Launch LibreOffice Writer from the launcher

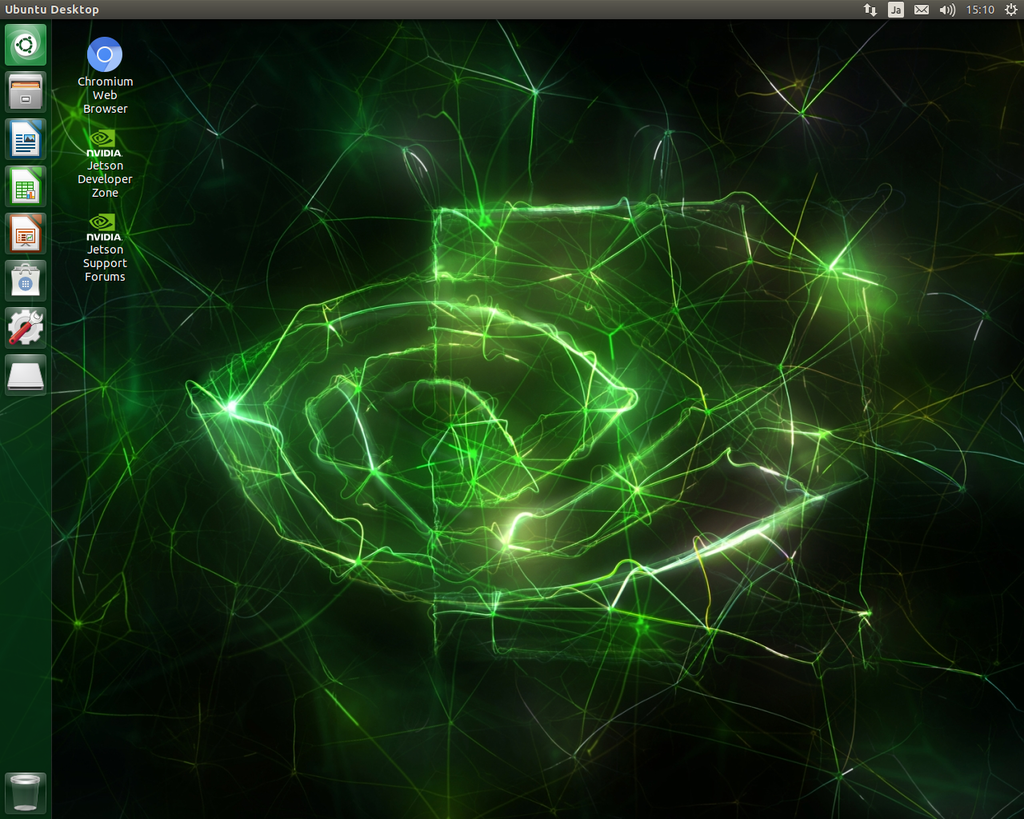tap(25, 139)
